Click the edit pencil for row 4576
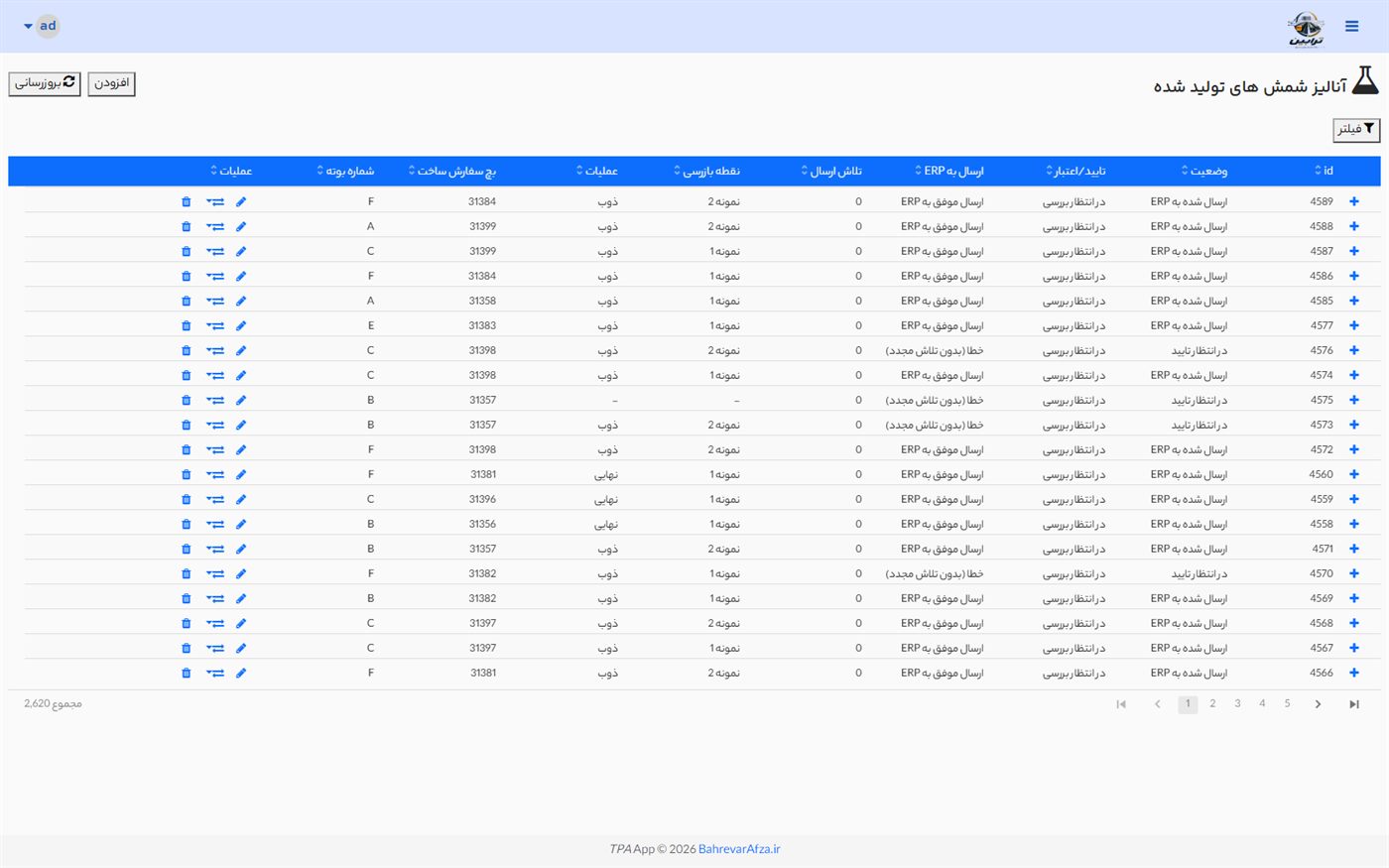 tap(241, 350)
